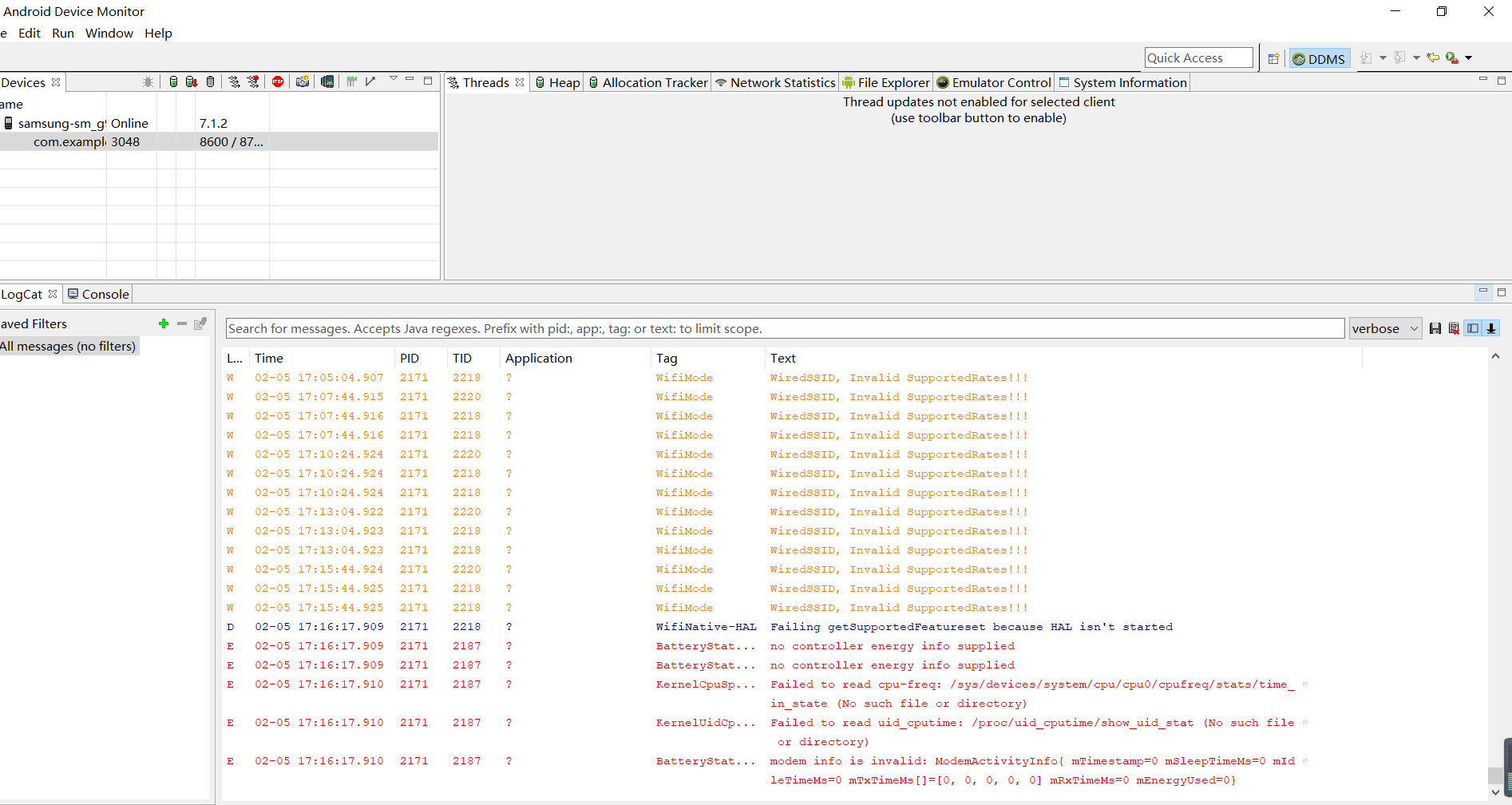
Task: Click the Capture system-wide trace icon
Action: pyautogui.click(x=351, y=81)
